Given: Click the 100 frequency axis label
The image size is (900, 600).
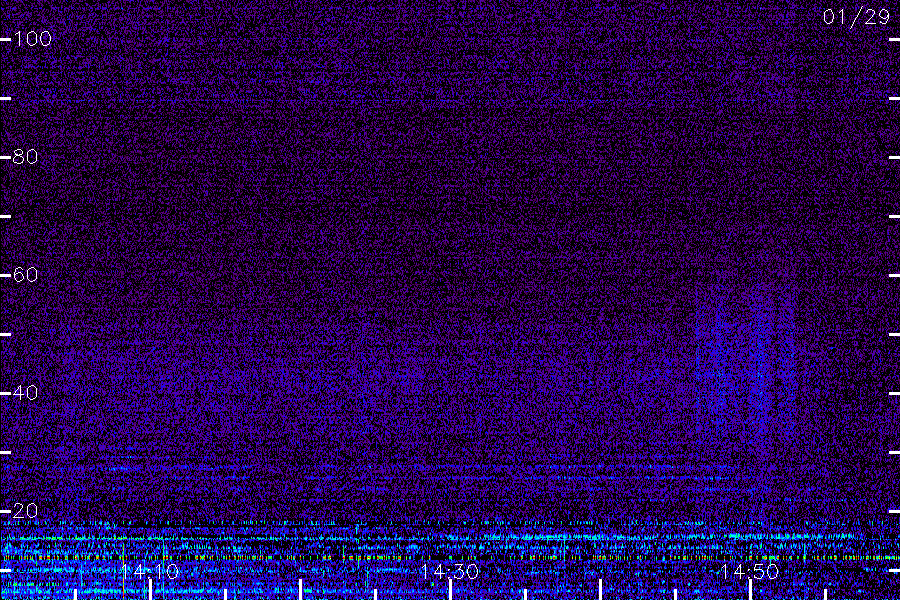Looking at the screenshot, I should [x=33, y=39].
